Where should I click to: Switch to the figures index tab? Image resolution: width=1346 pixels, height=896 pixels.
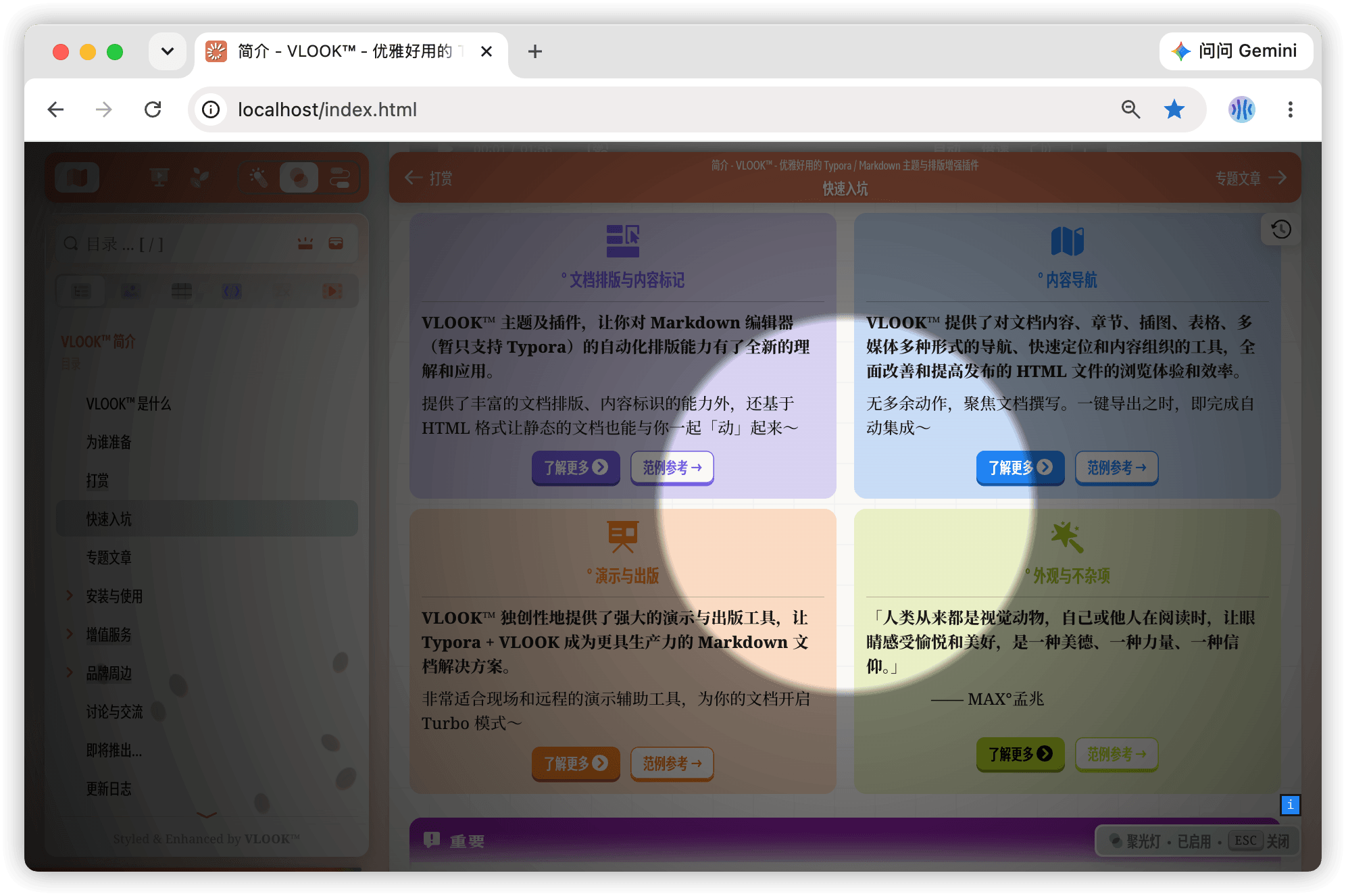(131, 291)
